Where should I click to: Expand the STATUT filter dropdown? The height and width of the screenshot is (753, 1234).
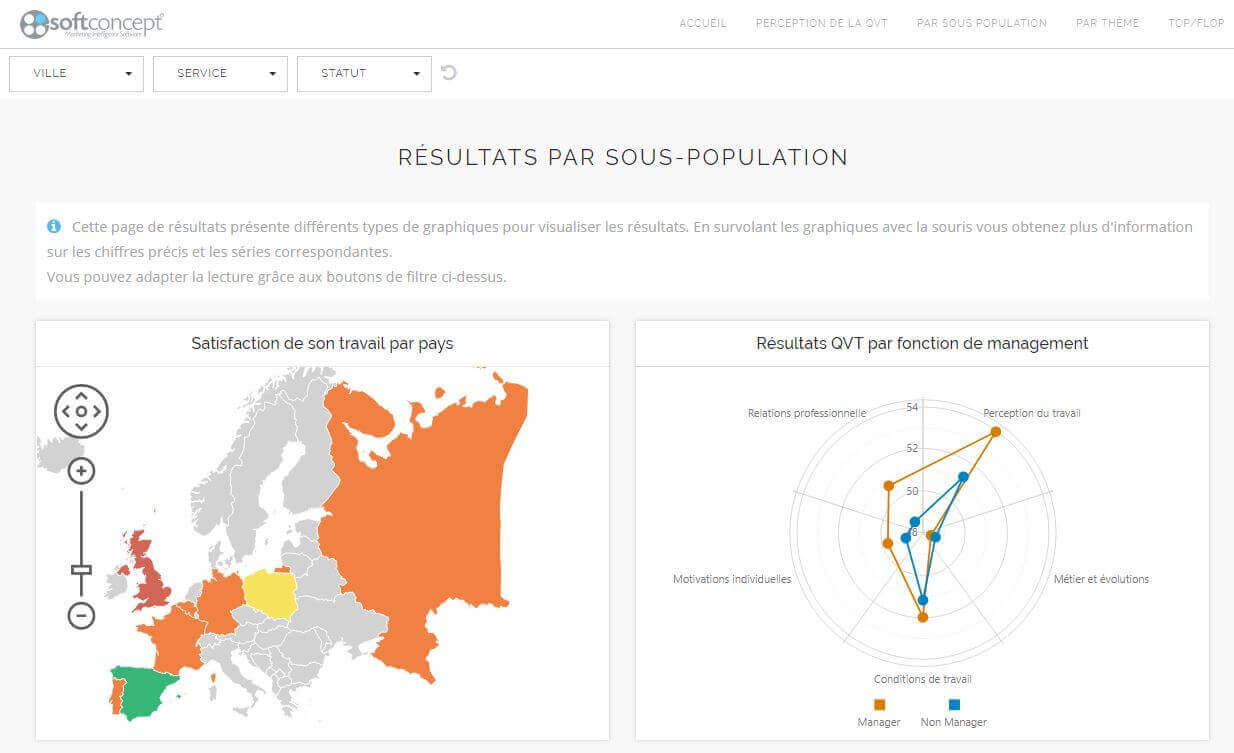click(x=364, y=73)
